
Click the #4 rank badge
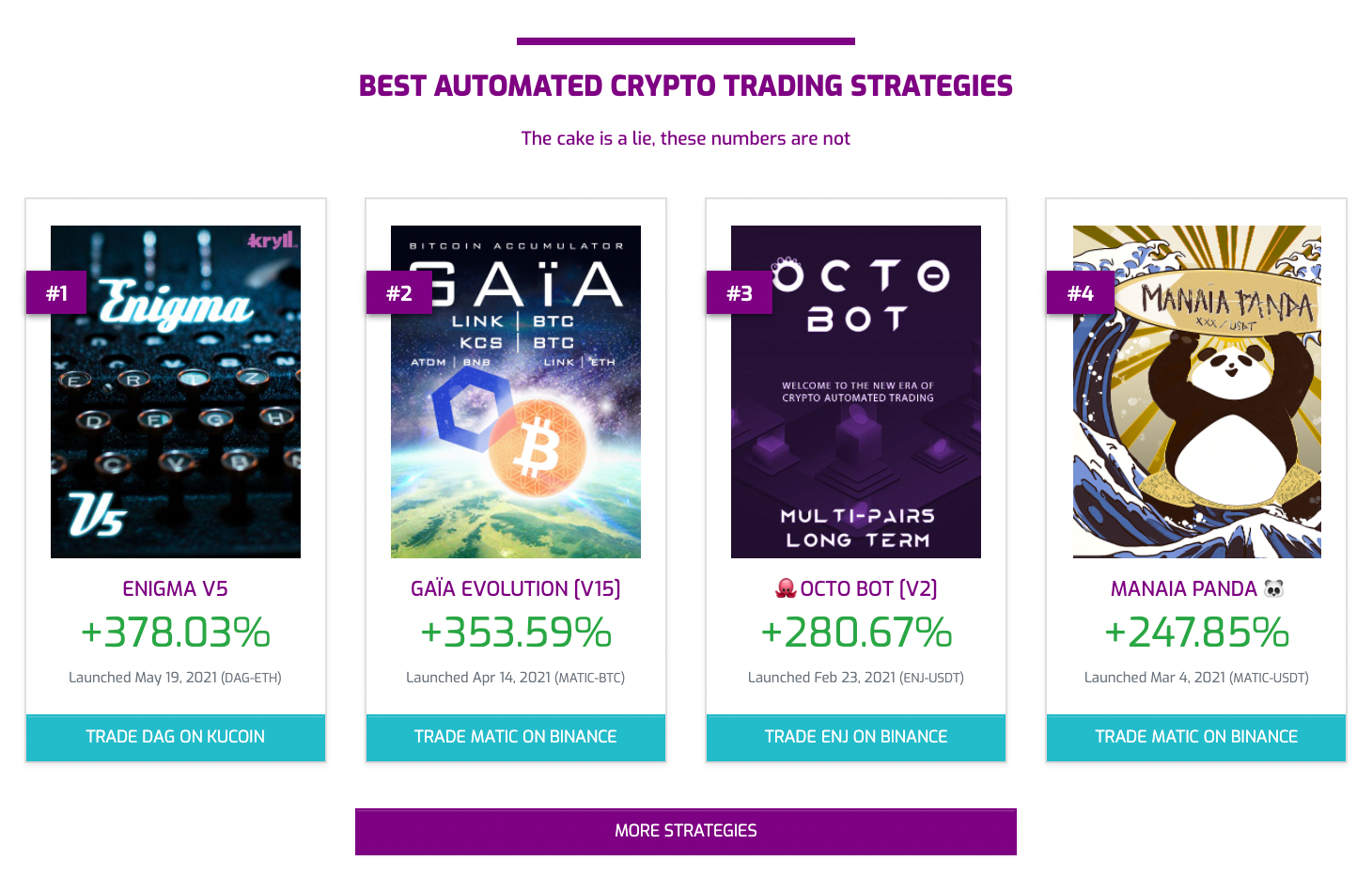coord(1080,292)
